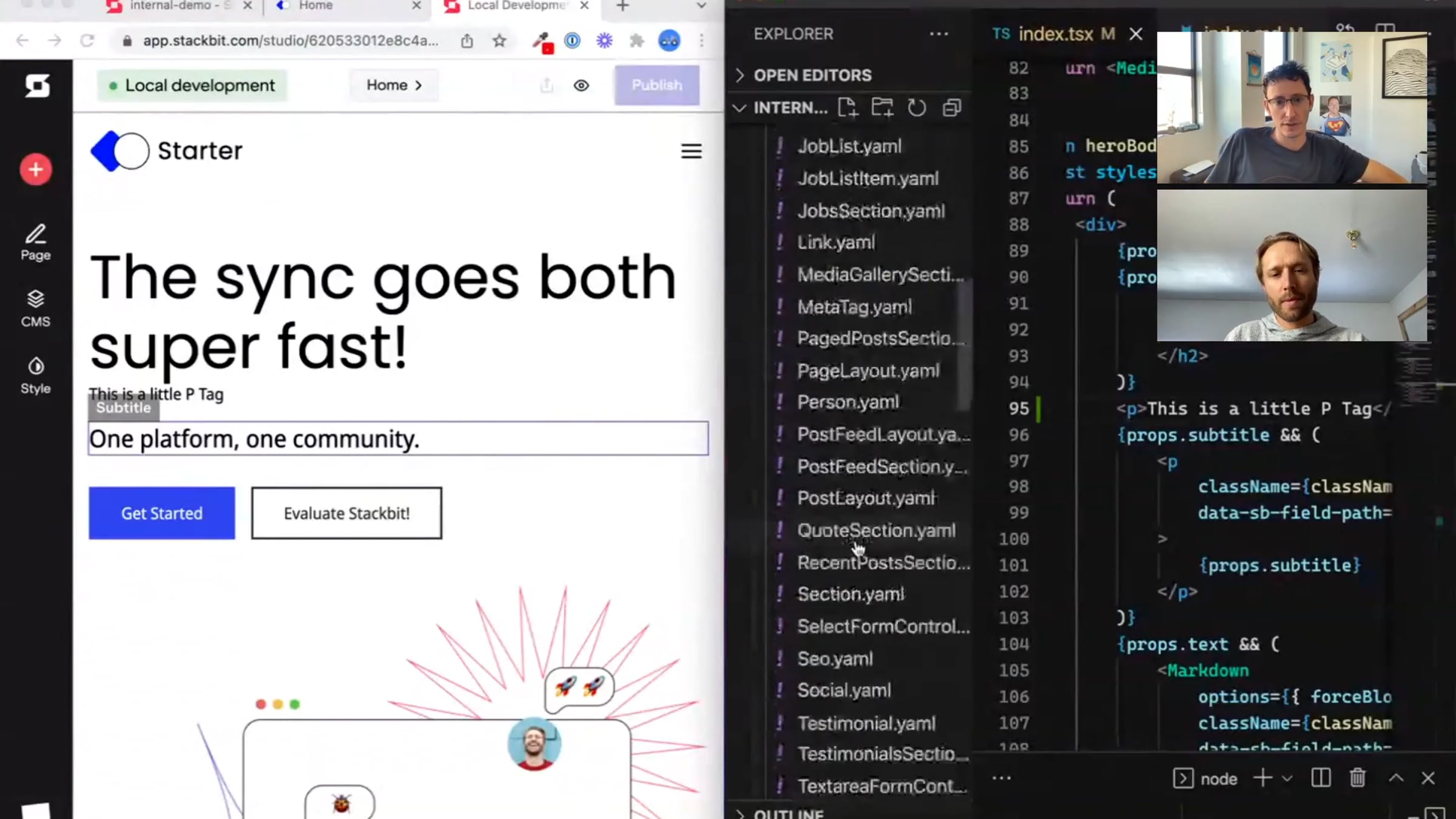Split the terminal panel
Image resolution: width=1456 pixels, height=819 pixels.
(1321, 778)
